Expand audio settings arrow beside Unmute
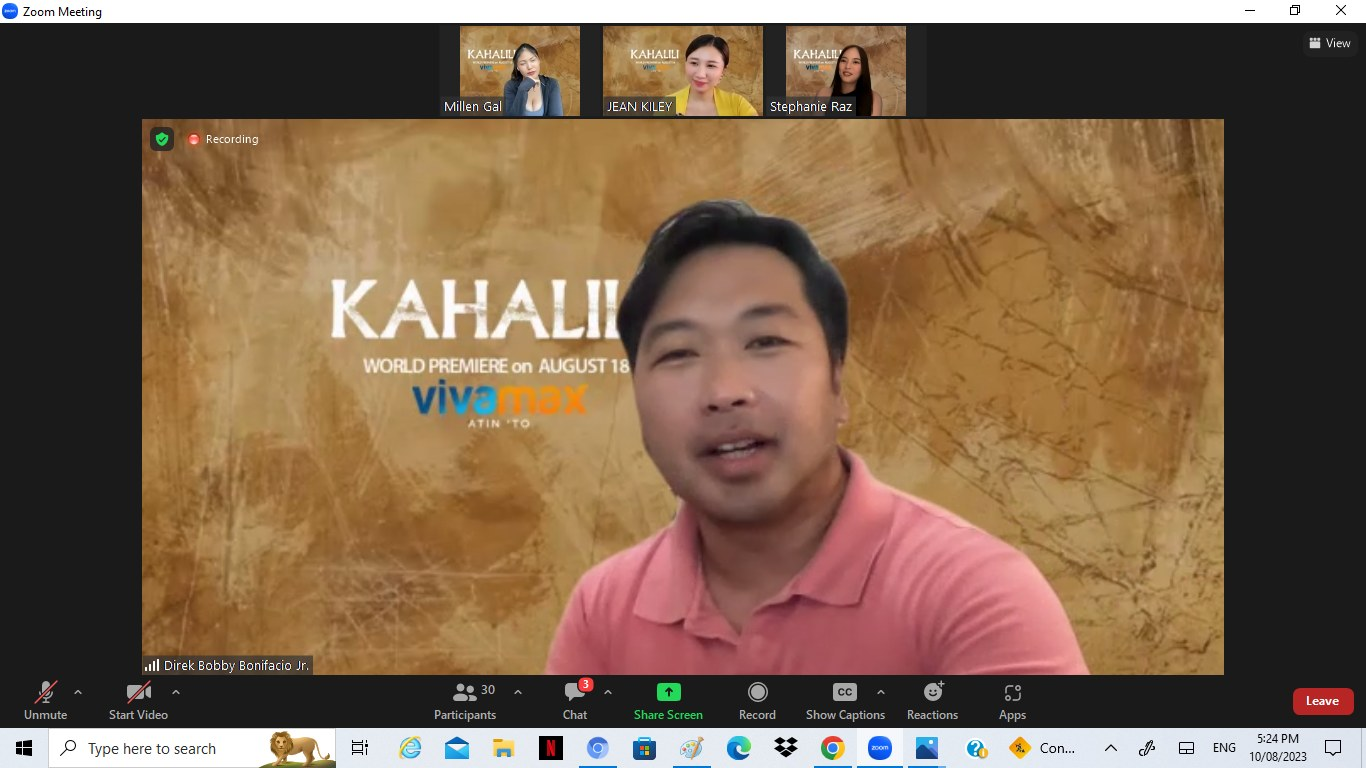This screenshot has width=1366, height=768. (78, 692)
